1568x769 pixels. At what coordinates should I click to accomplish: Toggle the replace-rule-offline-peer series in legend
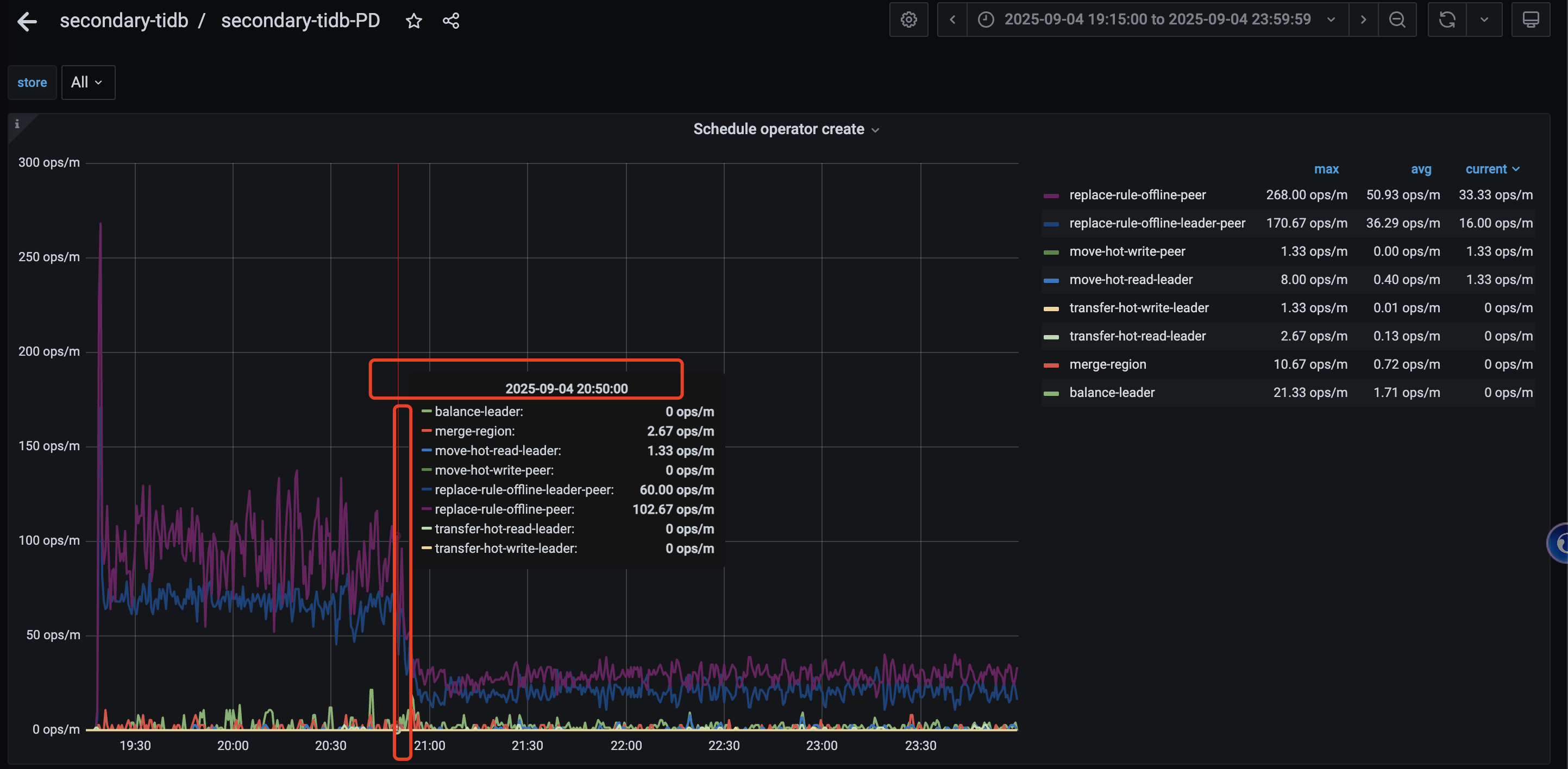tap(1137, 194)
